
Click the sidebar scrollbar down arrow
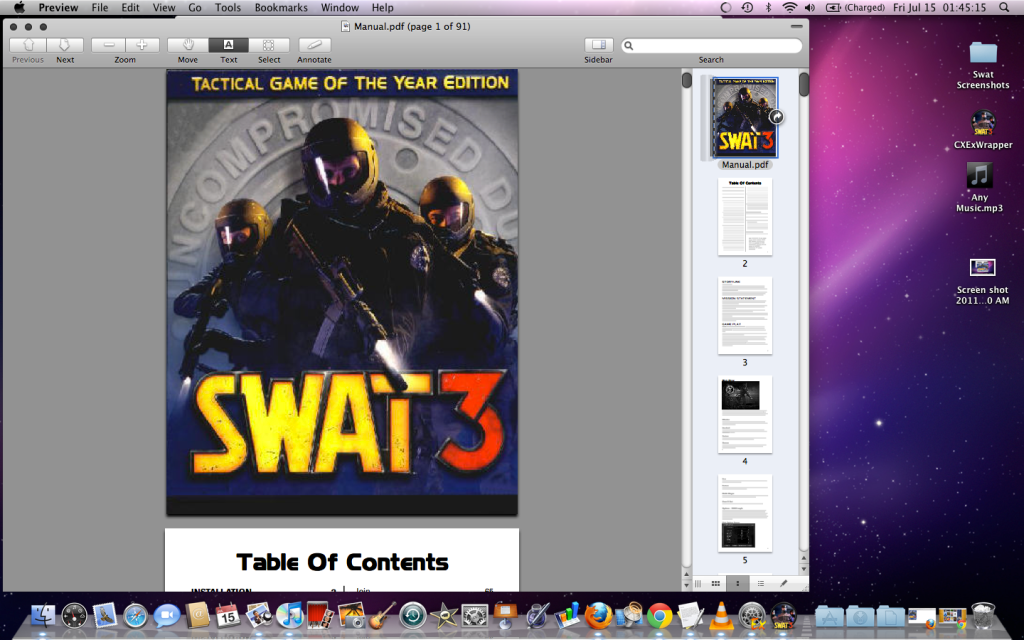[803, 569]
